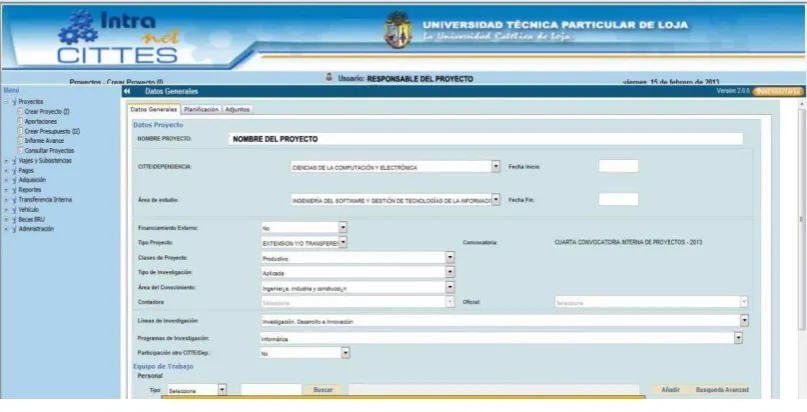Click the Buscar button

pos(323,390)
